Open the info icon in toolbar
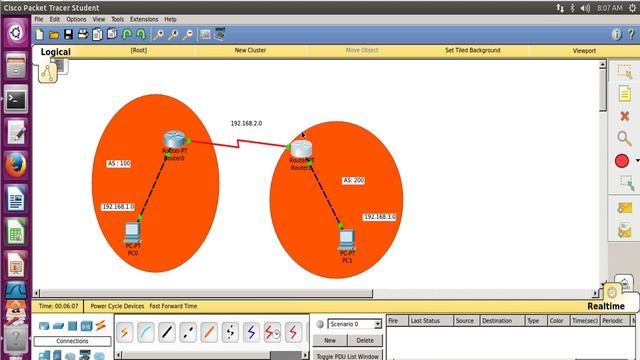 coord(617,35)
